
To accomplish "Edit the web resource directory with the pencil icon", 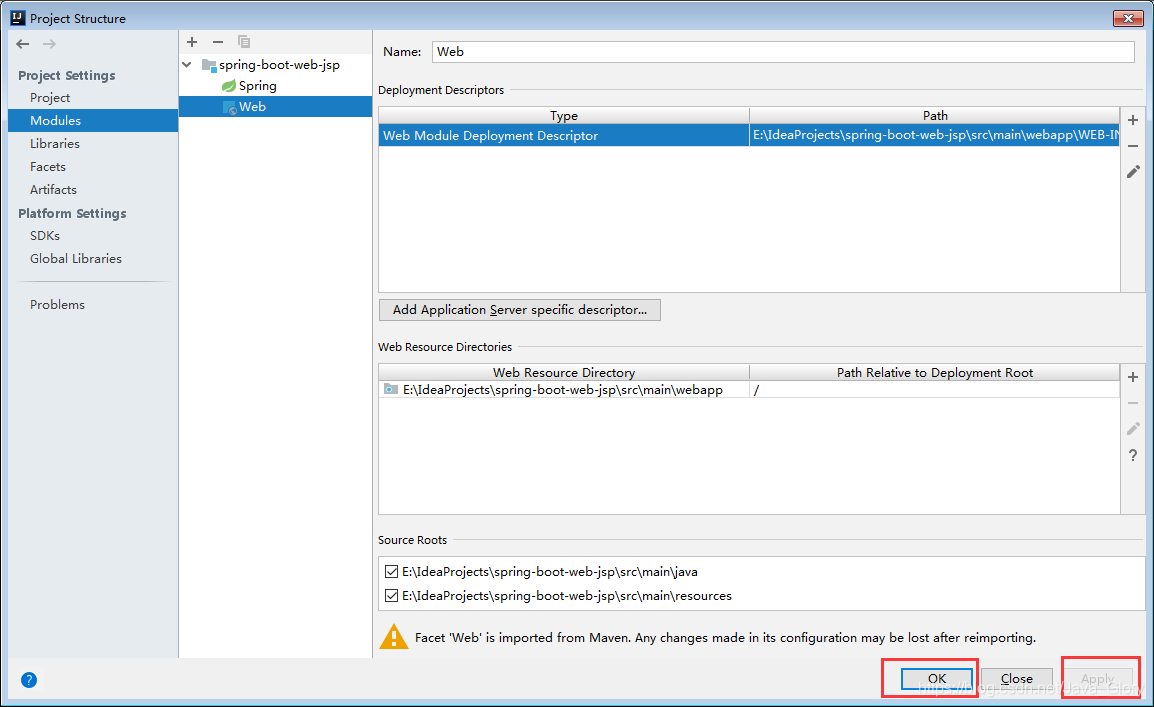I will [x=1133, y=428].
